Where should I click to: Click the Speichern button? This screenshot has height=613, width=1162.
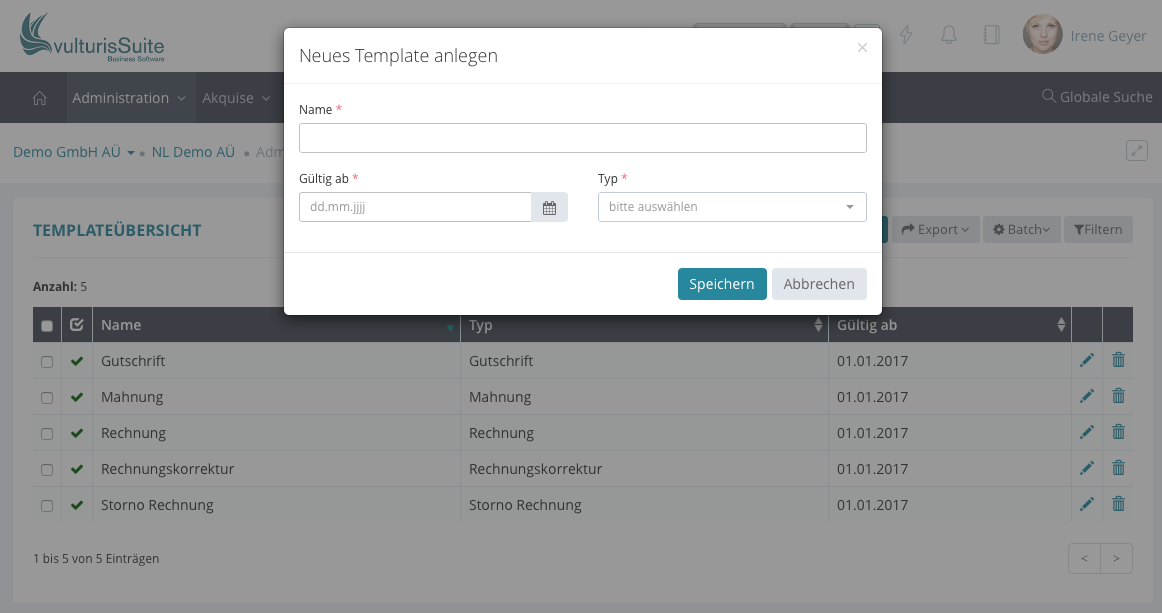pos(721,284)
